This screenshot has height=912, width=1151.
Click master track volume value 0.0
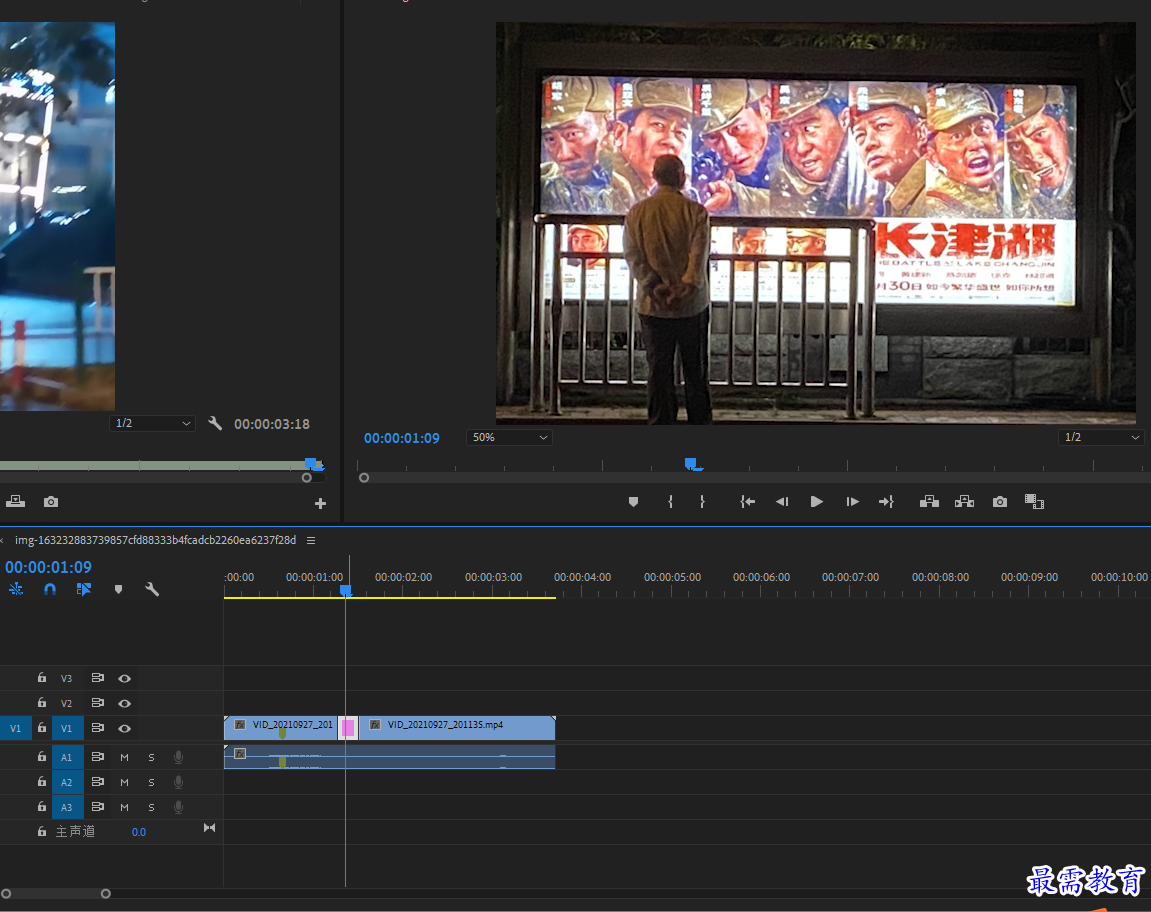[x=139, y=832]
